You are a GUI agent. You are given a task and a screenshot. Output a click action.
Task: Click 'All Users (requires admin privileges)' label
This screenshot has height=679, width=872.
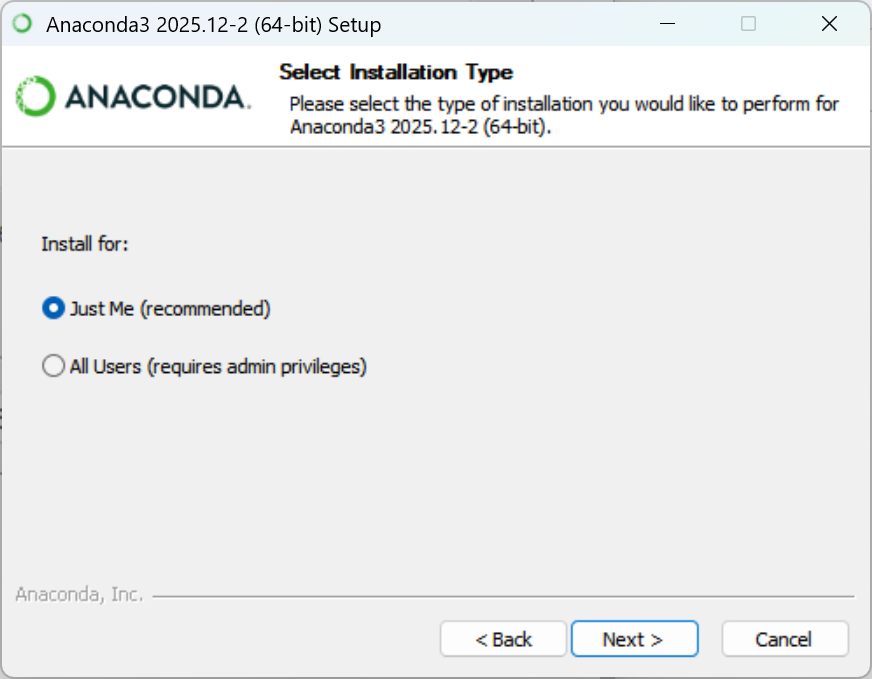tap(218, 367)
